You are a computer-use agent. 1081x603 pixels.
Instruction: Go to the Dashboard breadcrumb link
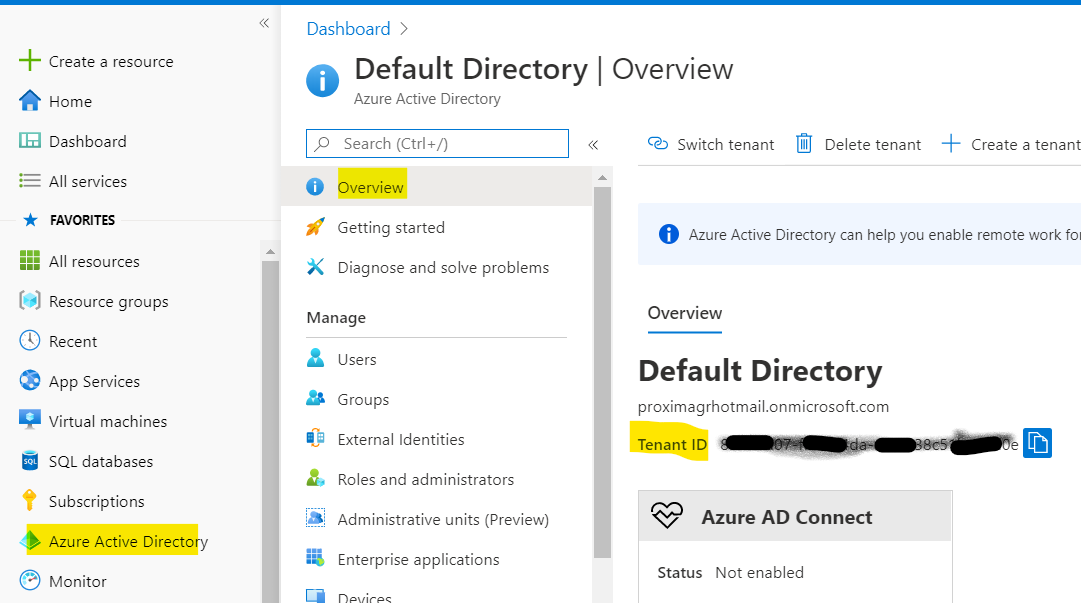point(348,29)
